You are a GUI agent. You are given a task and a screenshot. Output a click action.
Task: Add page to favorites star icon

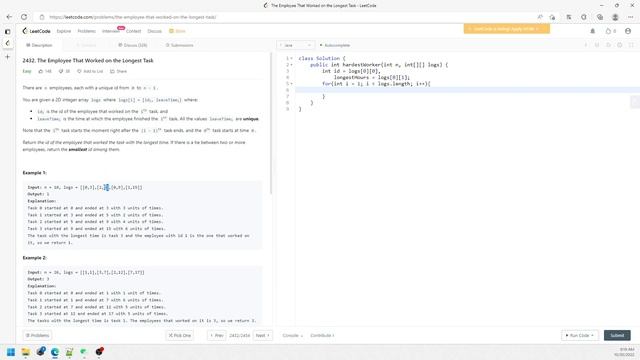tap(552, 17)
